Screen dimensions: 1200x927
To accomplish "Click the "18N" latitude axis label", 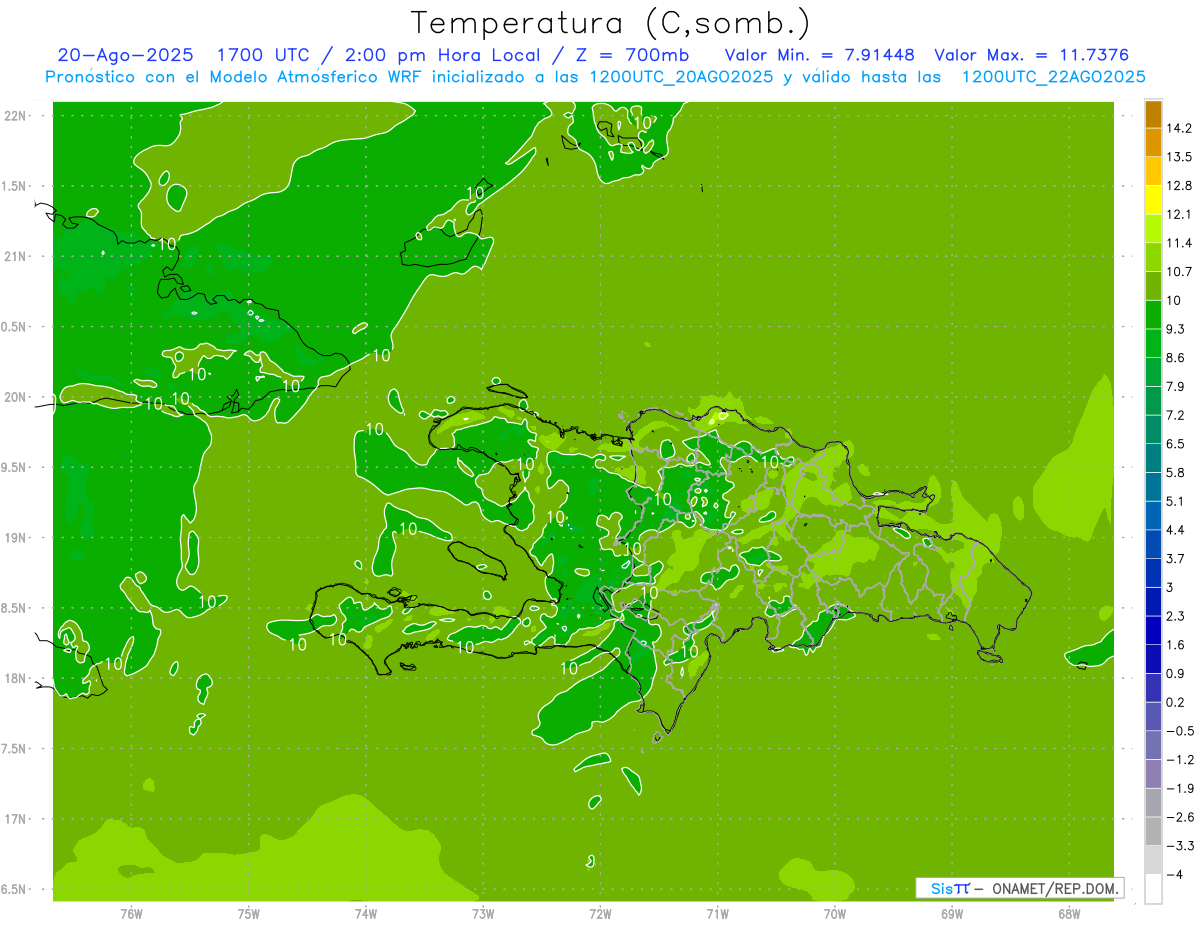I will point(16,678).
